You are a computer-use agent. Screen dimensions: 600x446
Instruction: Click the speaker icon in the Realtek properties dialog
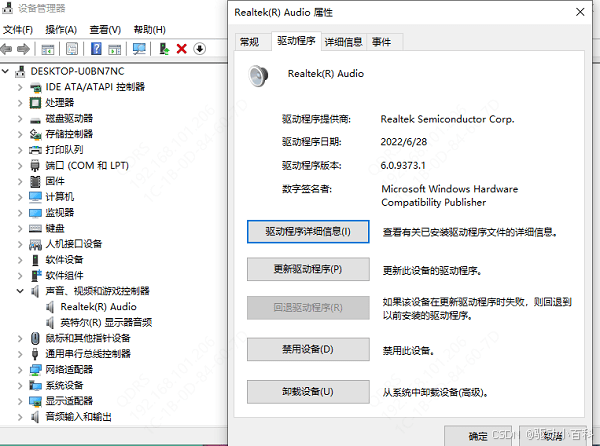click(258, 76)
